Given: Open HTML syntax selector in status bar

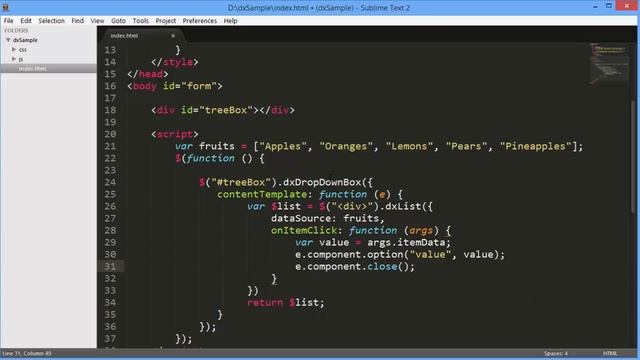Looking at the screenshot, I should pyautogui.click(x=610, y=353).
